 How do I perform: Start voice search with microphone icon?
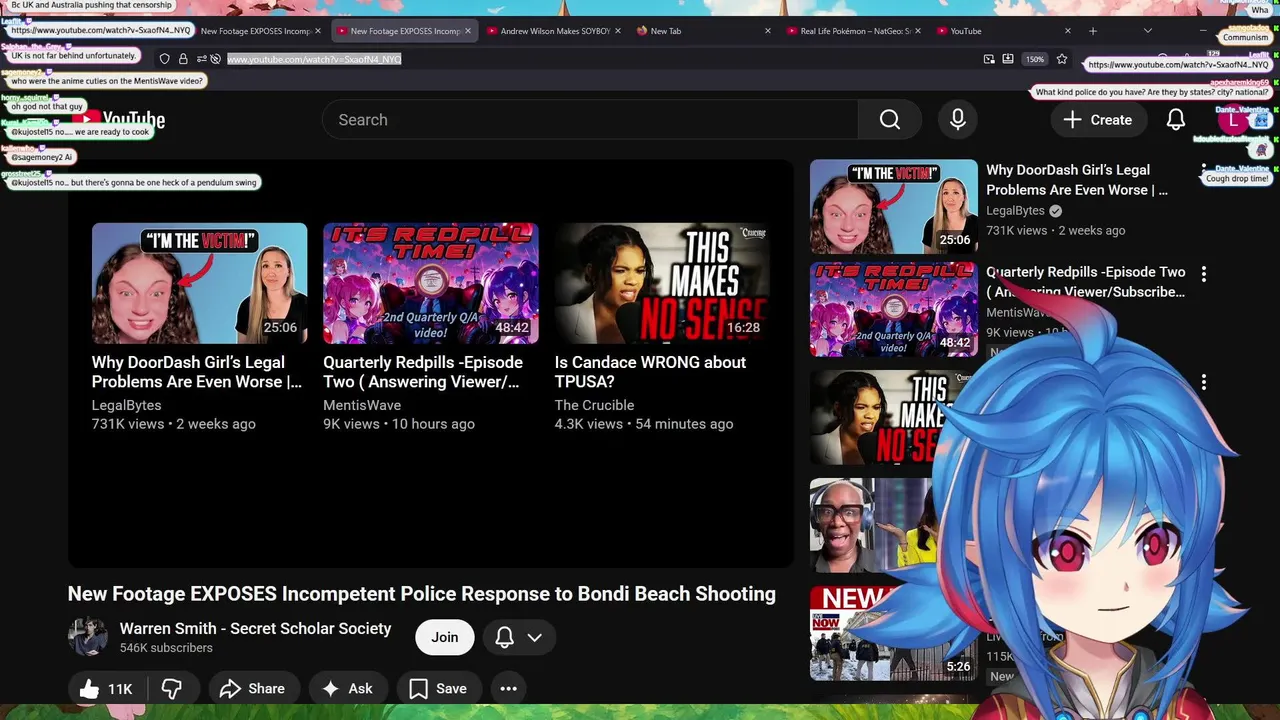(x=958, y=120)
